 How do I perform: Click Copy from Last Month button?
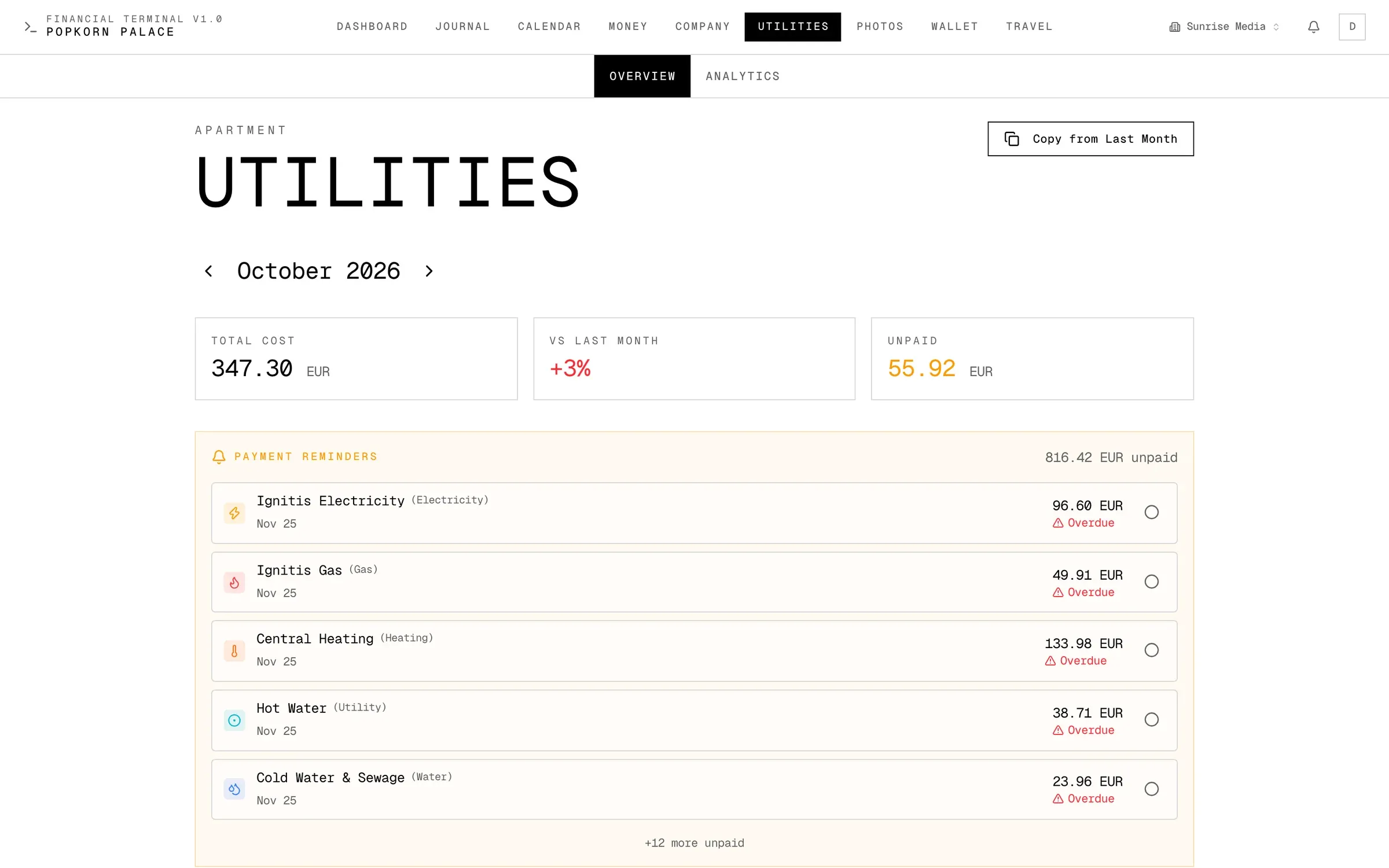pos(1090,139)
